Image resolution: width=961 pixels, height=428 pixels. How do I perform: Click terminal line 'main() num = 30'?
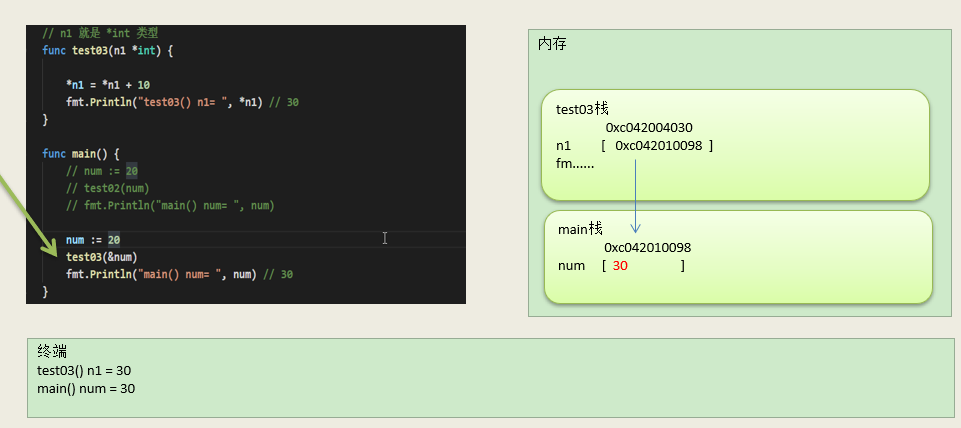pyautogui.click(x=86, y=388)
